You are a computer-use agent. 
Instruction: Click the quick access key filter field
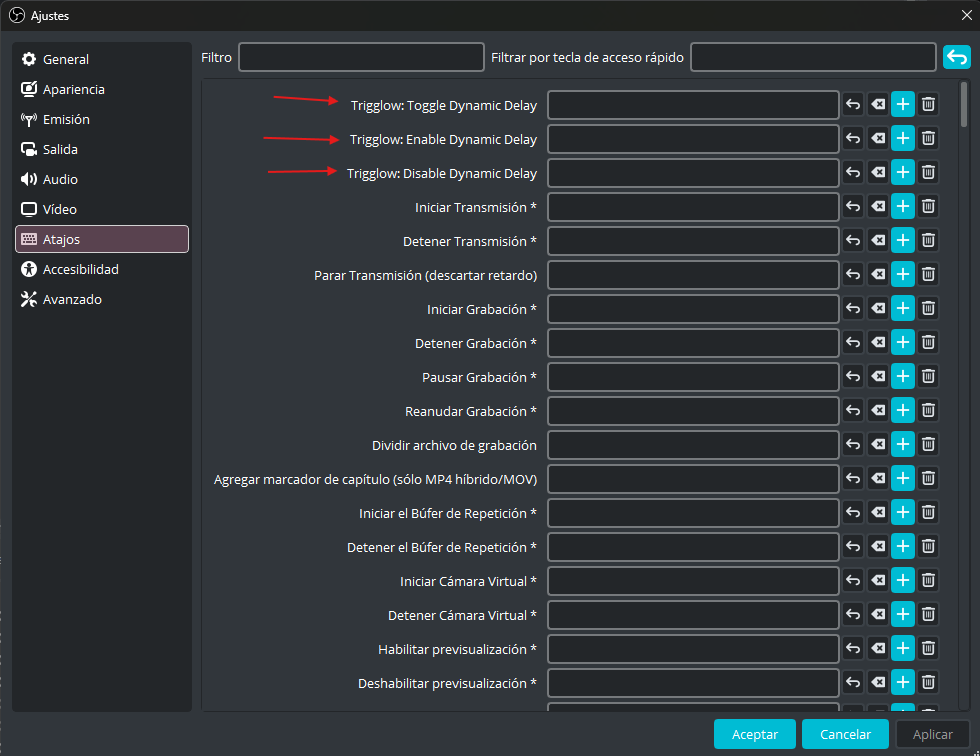pyautogui.click(x=813, y=57)
